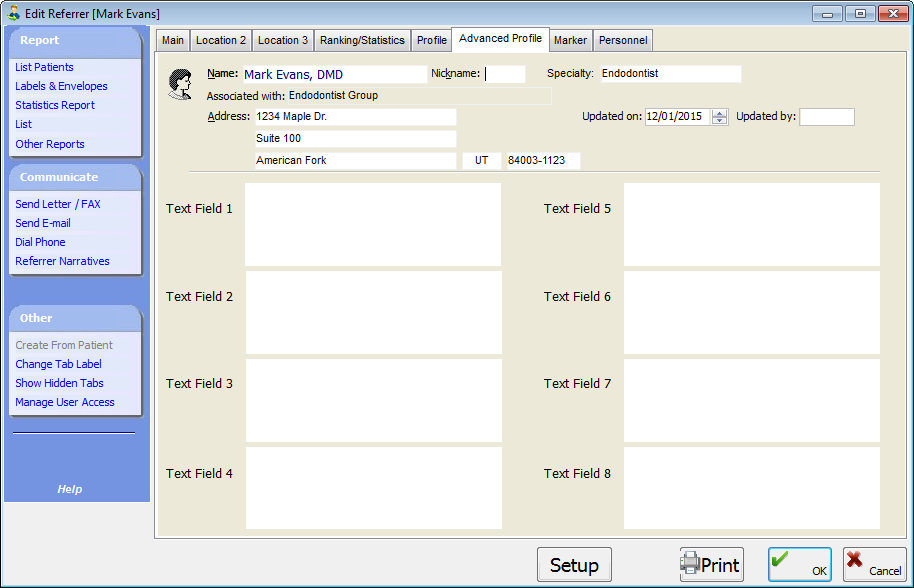
Task: Switch to the Ranking/Statistics tab
Action: (362, 40)
